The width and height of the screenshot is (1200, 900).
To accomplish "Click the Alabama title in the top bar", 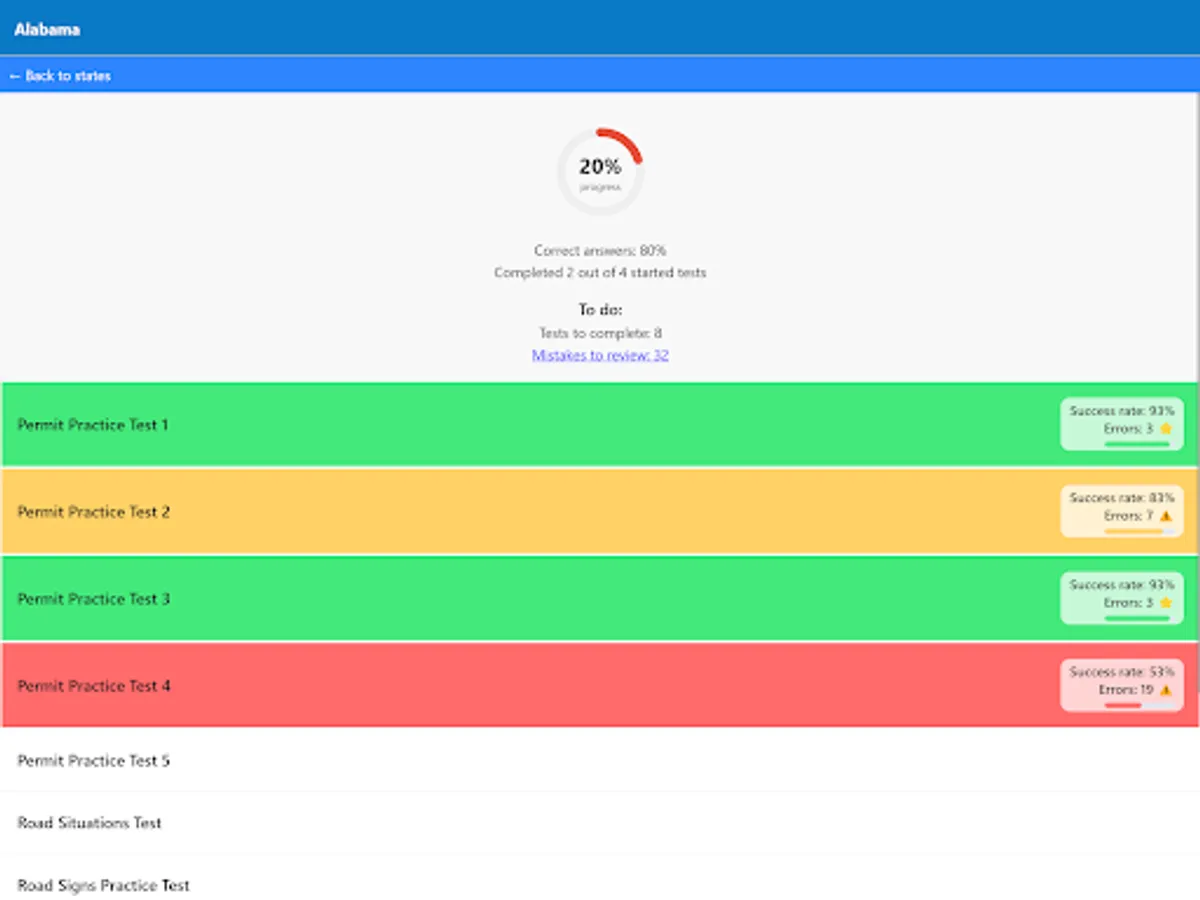I will pyautogui.click(x=47, y=29).
